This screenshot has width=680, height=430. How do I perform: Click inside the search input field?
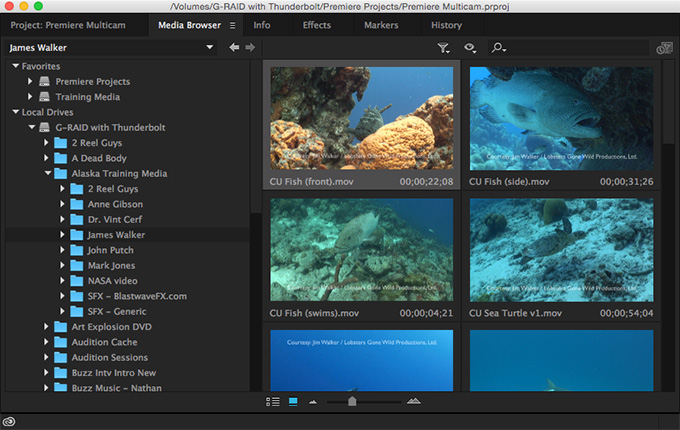pos(578,48)
